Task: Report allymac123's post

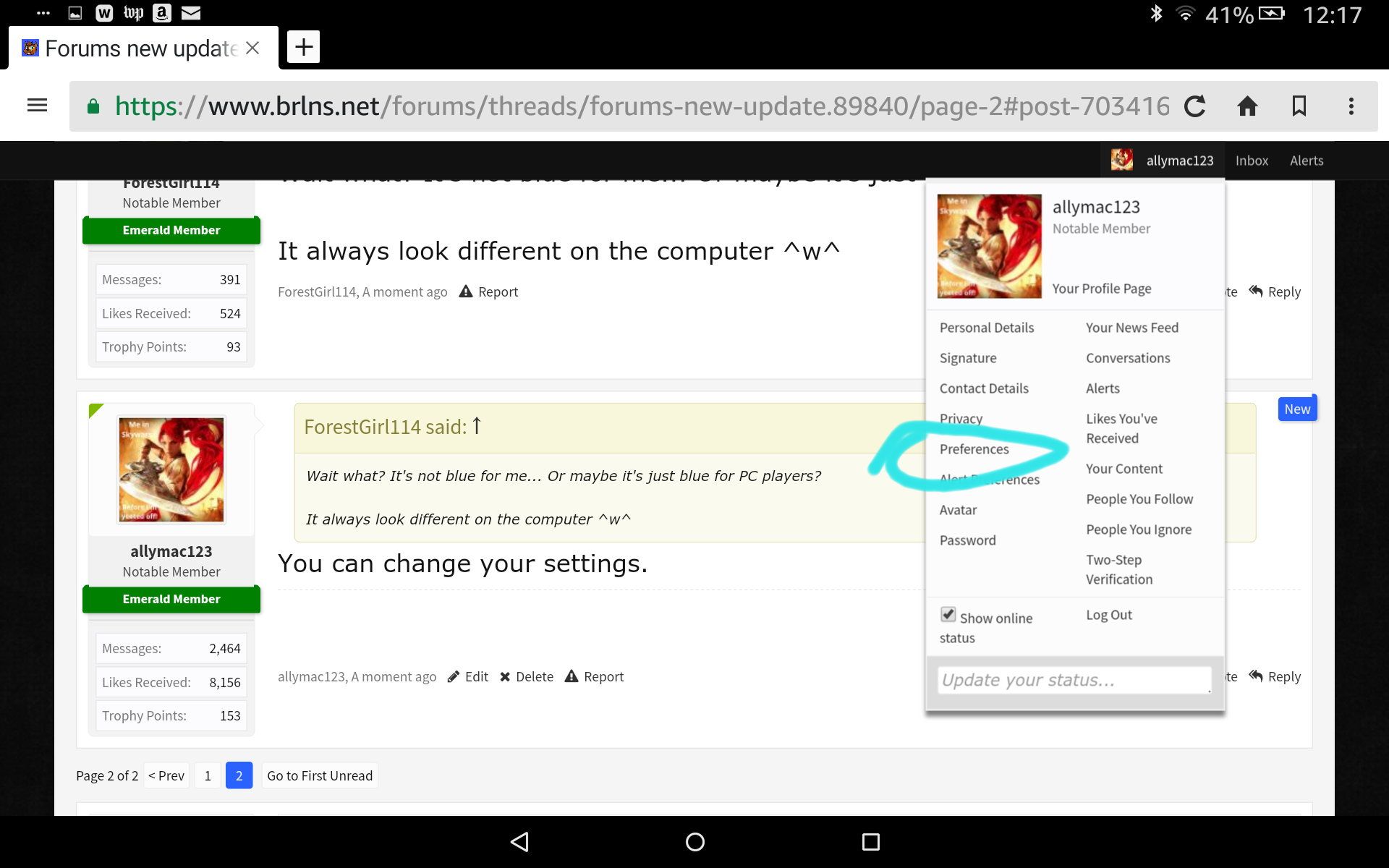Action: click(594, 676)
